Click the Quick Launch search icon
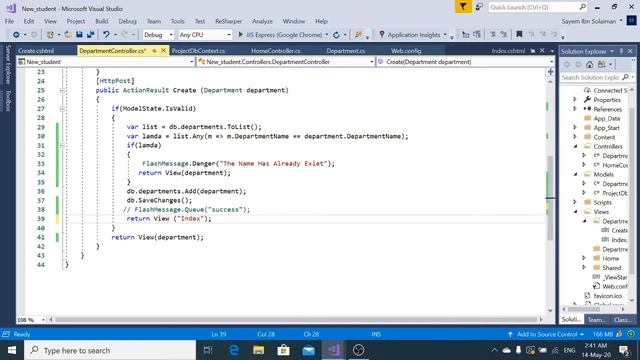This screenshot has height=360, width=640. tap(583, 7)
